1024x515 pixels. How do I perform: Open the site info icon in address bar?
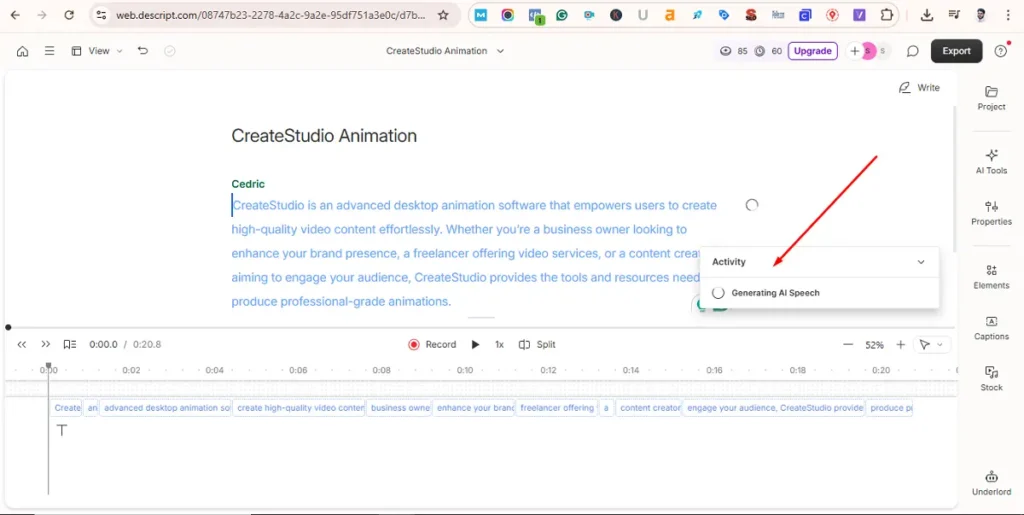coord(100,15)
